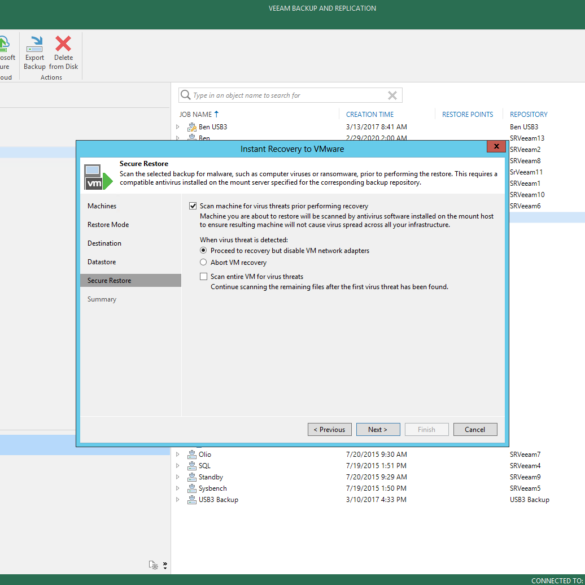Sort by the REPOSITORY column header
The height and width of the screenshot is (585, 585).
528,114
